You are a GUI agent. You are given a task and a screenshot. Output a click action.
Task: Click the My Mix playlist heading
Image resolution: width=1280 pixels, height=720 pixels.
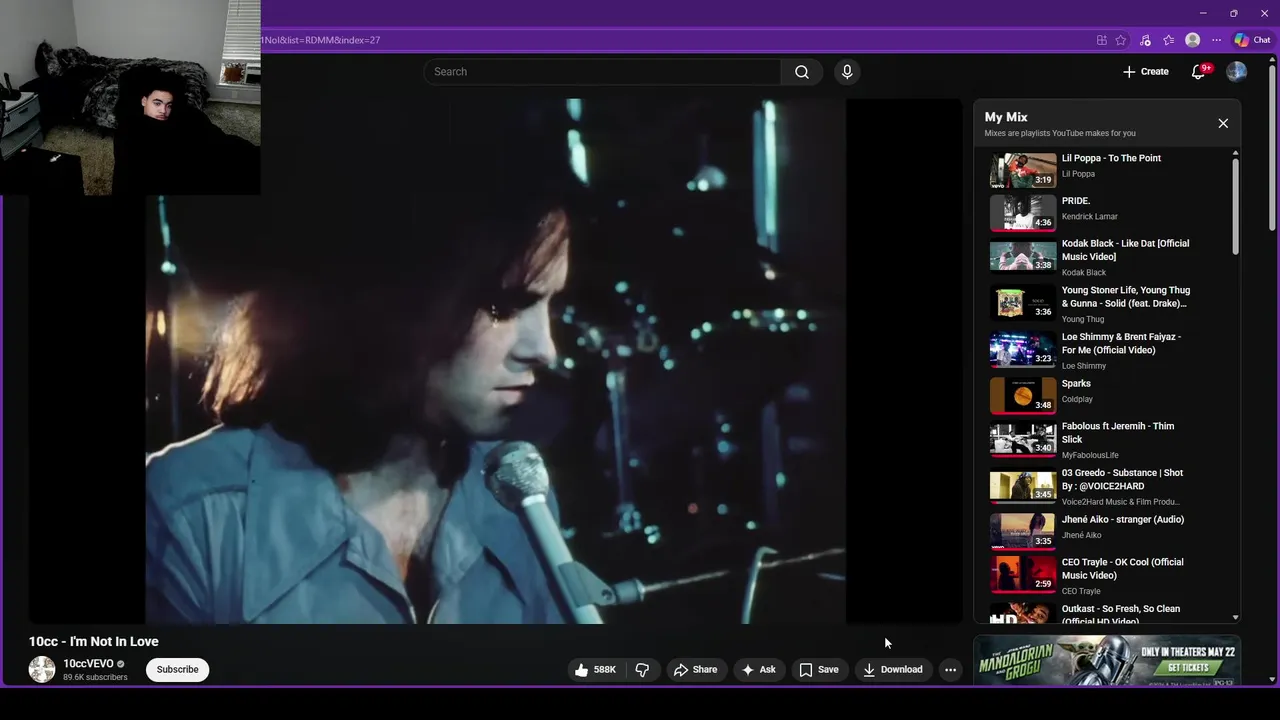tap(1006, 117)
